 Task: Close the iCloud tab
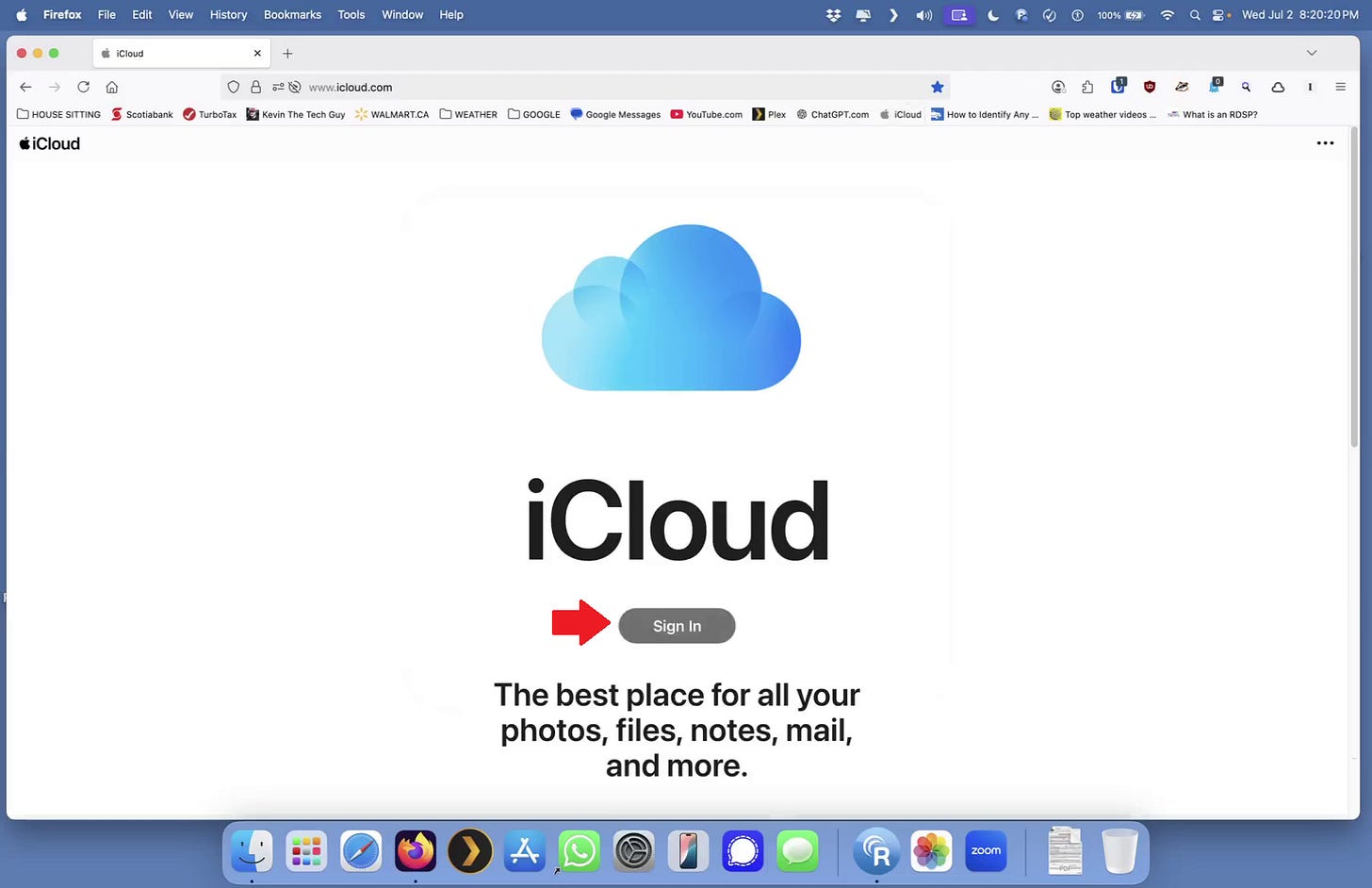click(257, 54)
